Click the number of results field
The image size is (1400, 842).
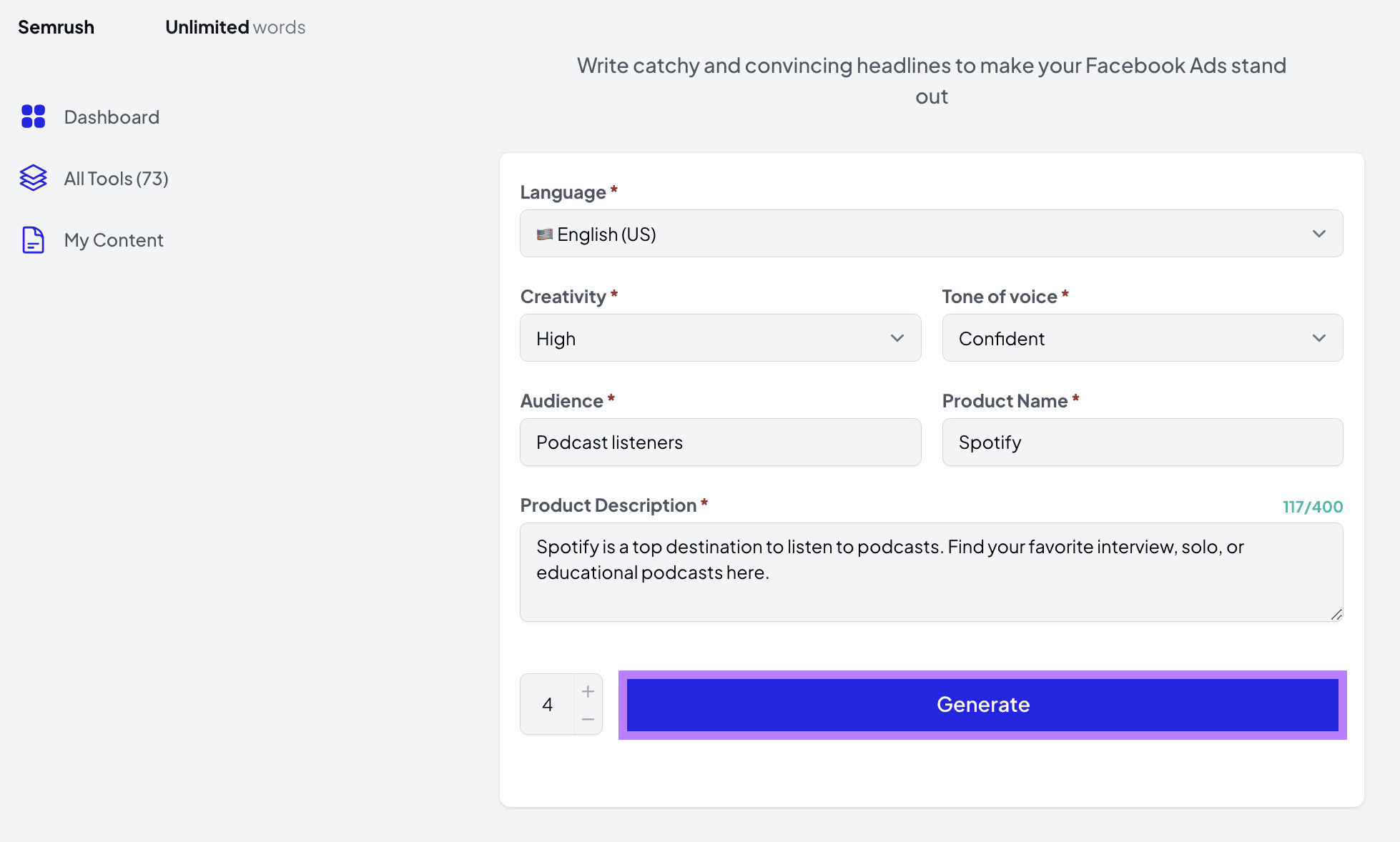coord(548,705)
